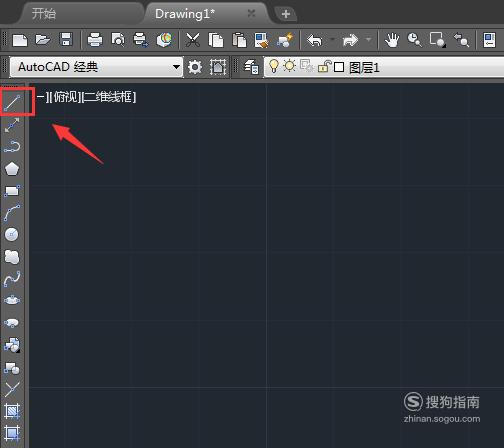
Task: Switch to the 开始 tab
Action: (x=44, y=14)
